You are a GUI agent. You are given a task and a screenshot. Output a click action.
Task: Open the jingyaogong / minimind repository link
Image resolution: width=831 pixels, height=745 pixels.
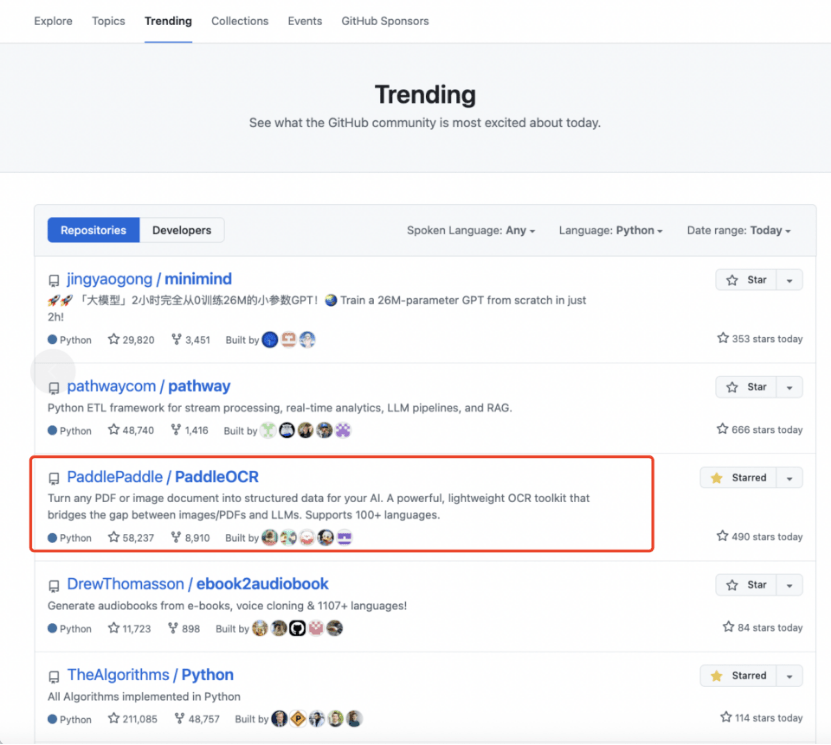(149, 279)
